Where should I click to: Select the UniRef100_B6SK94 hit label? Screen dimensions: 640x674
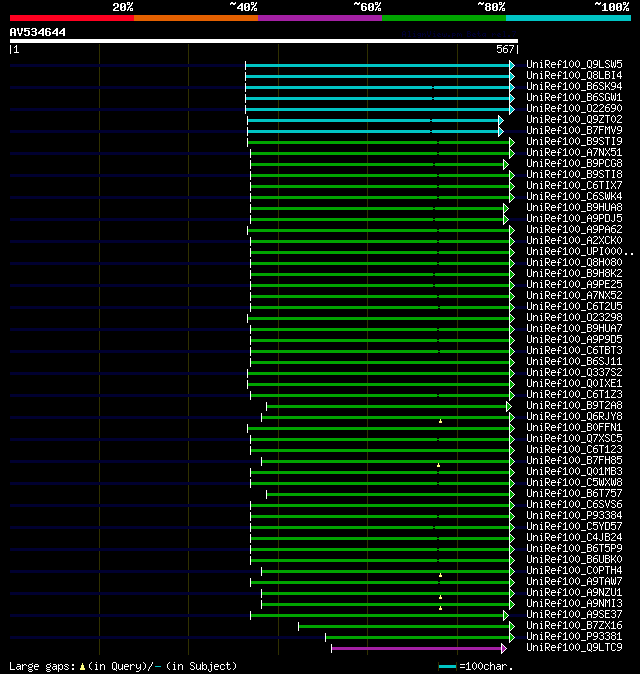tap(574, 86)
